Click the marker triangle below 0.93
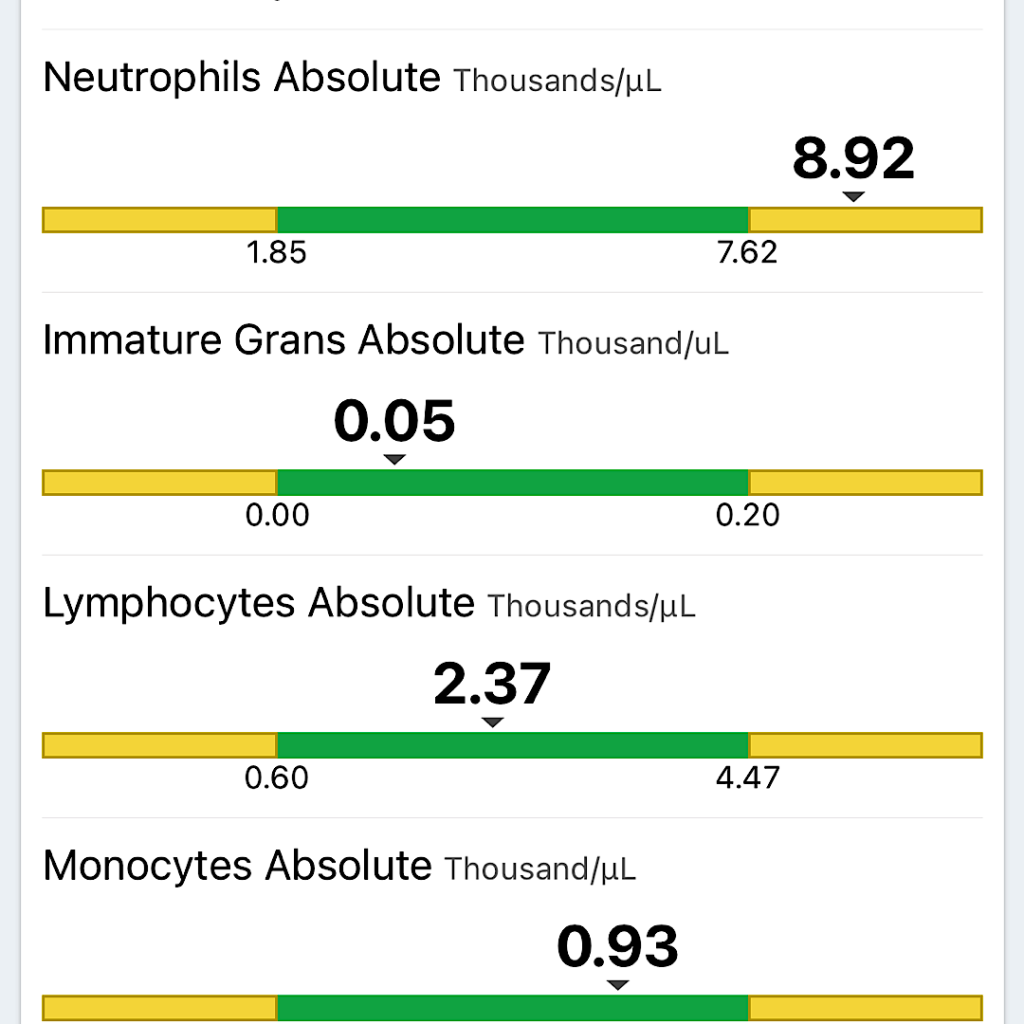 (x=618, y=985)
